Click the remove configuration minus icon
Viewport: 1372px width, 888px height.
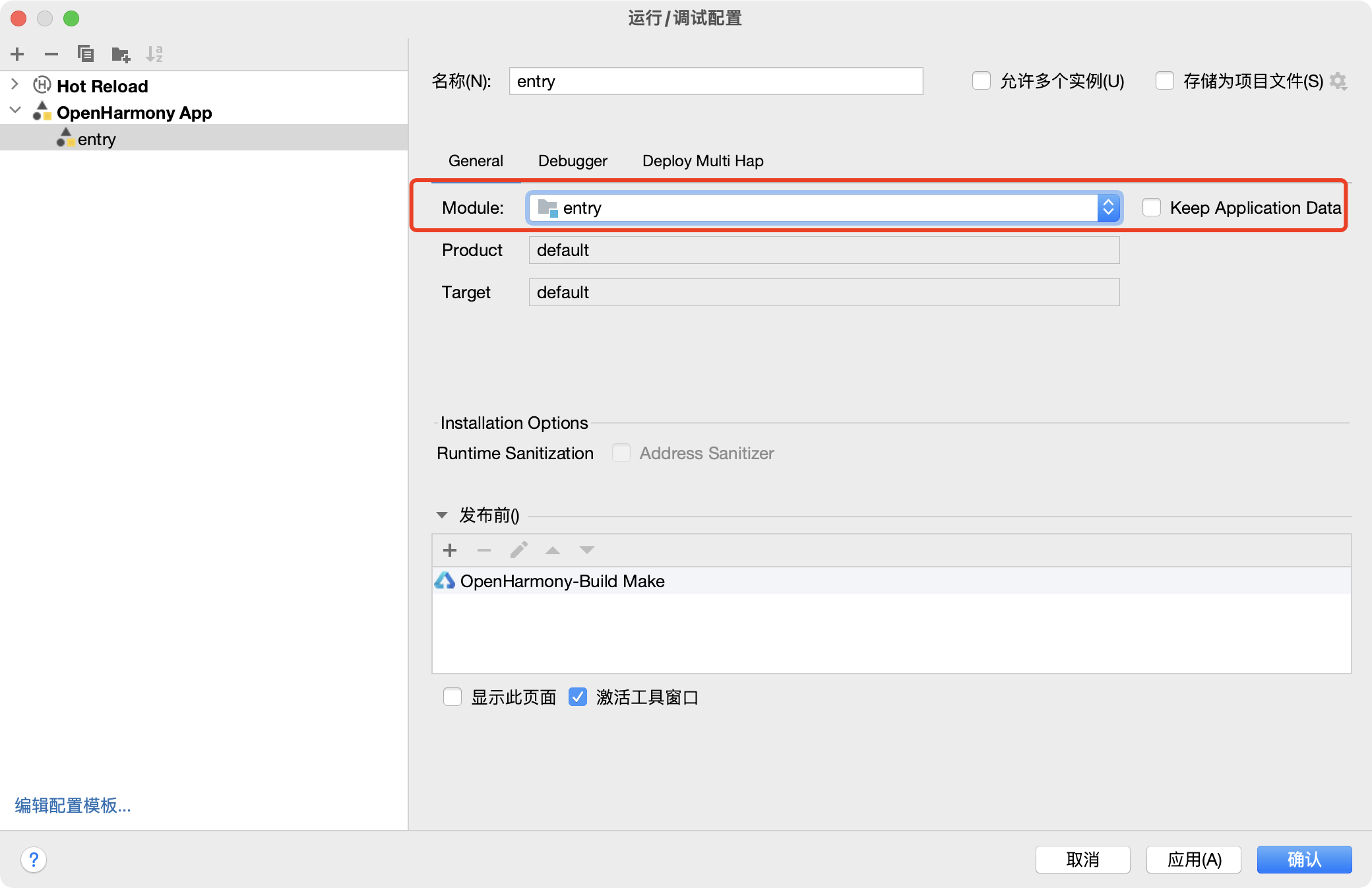point(51,54)
